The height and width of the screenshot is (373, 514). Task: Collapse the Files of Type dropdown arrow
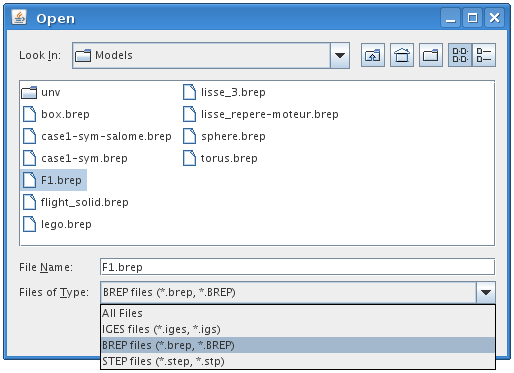(486, 292)
